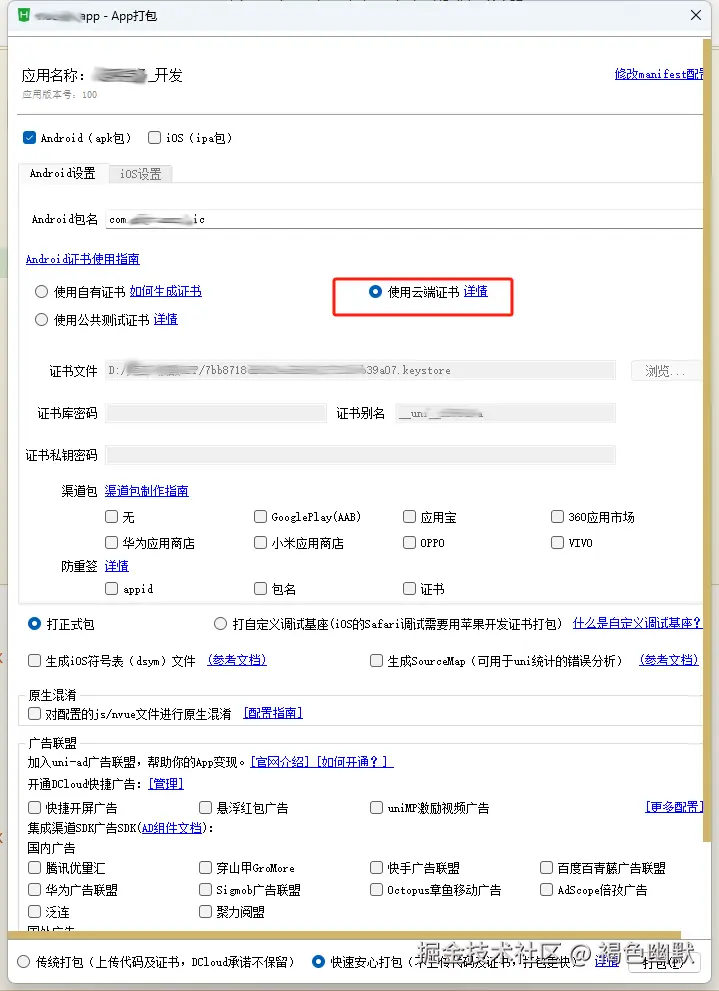Open the 什么是自定义调试基座? link
This screenshot has height=991, width=719.
(x=637, y=623)
